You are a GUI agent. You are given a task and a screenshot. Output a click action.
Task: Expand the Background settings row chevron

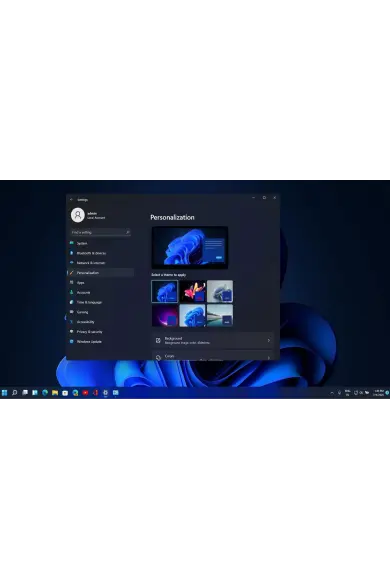[x=269, y=340]
